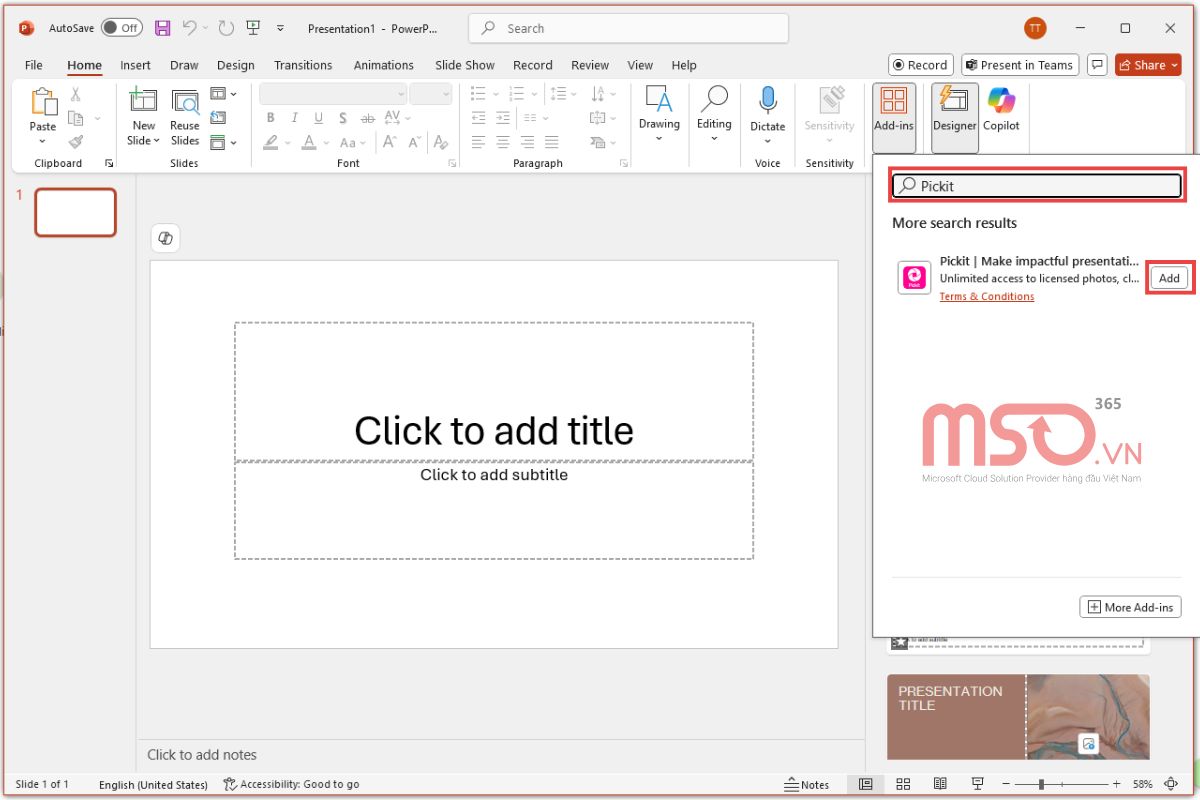Click Decrease Font Size icon
The image size is (1200, 800).
(415, 142)
